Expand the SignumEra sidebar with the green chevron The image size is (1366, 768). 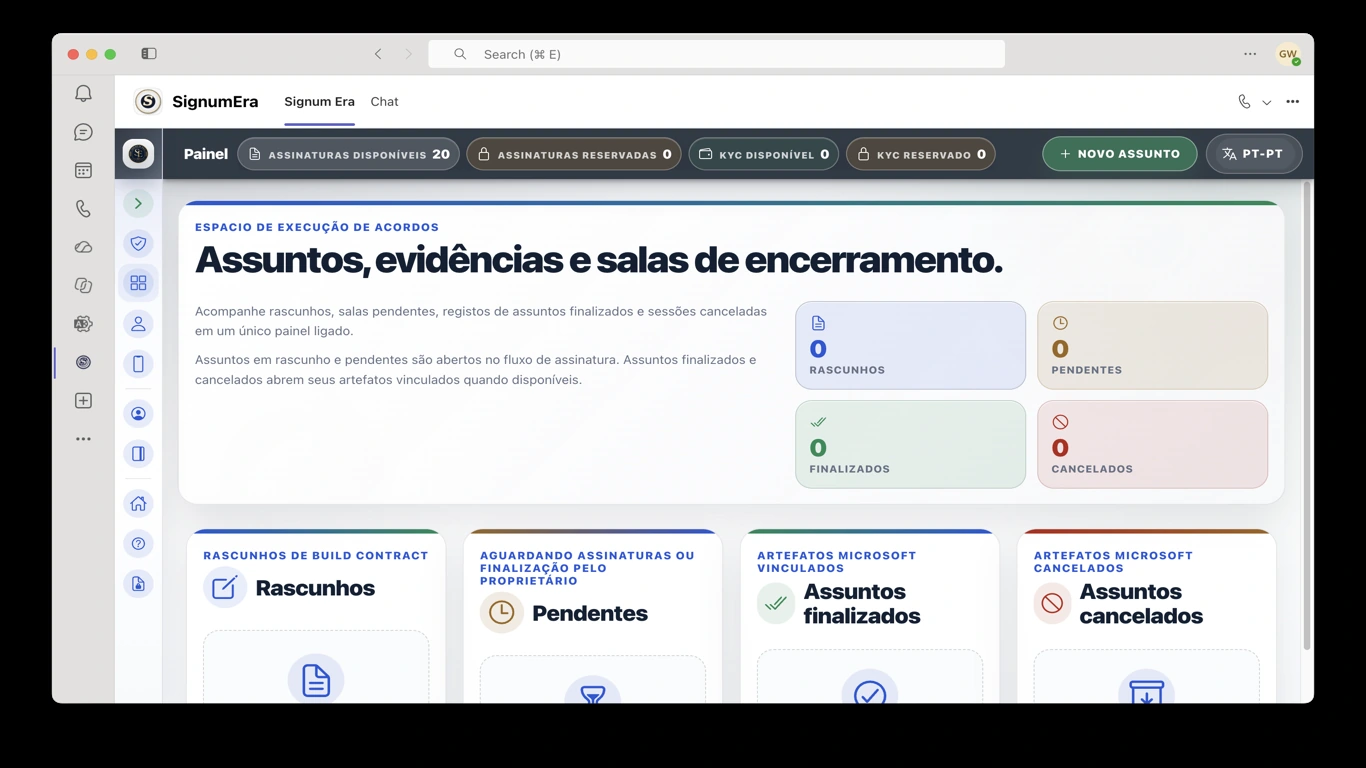pyautogui.click(x=138, y=204)
